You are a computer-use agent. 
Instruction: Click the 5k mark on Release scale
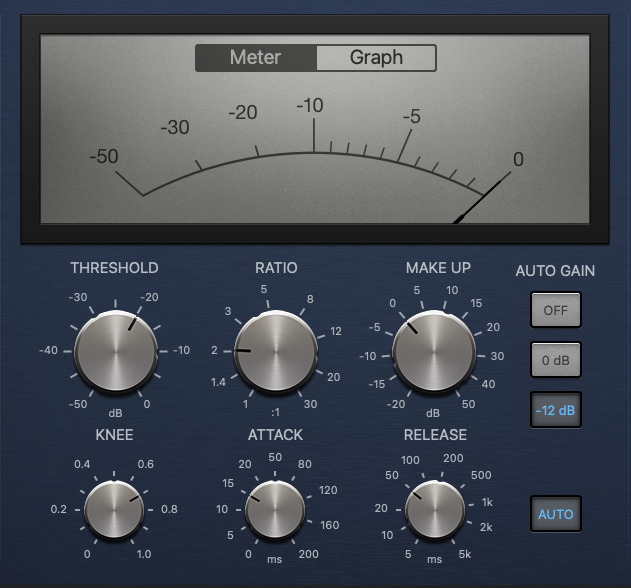click(465, 554)
